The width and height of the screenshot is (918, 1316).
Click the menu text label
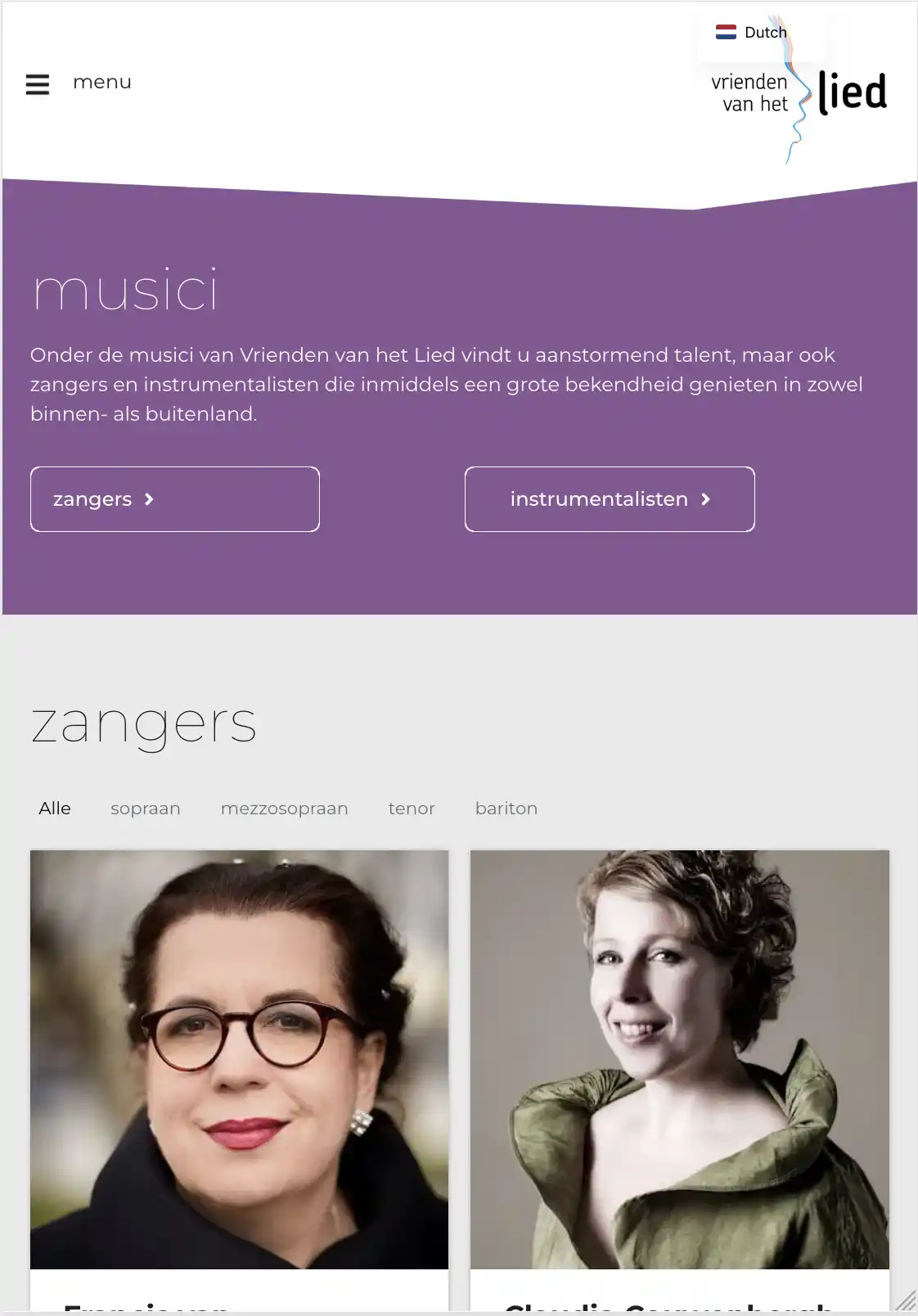point(102,82)
